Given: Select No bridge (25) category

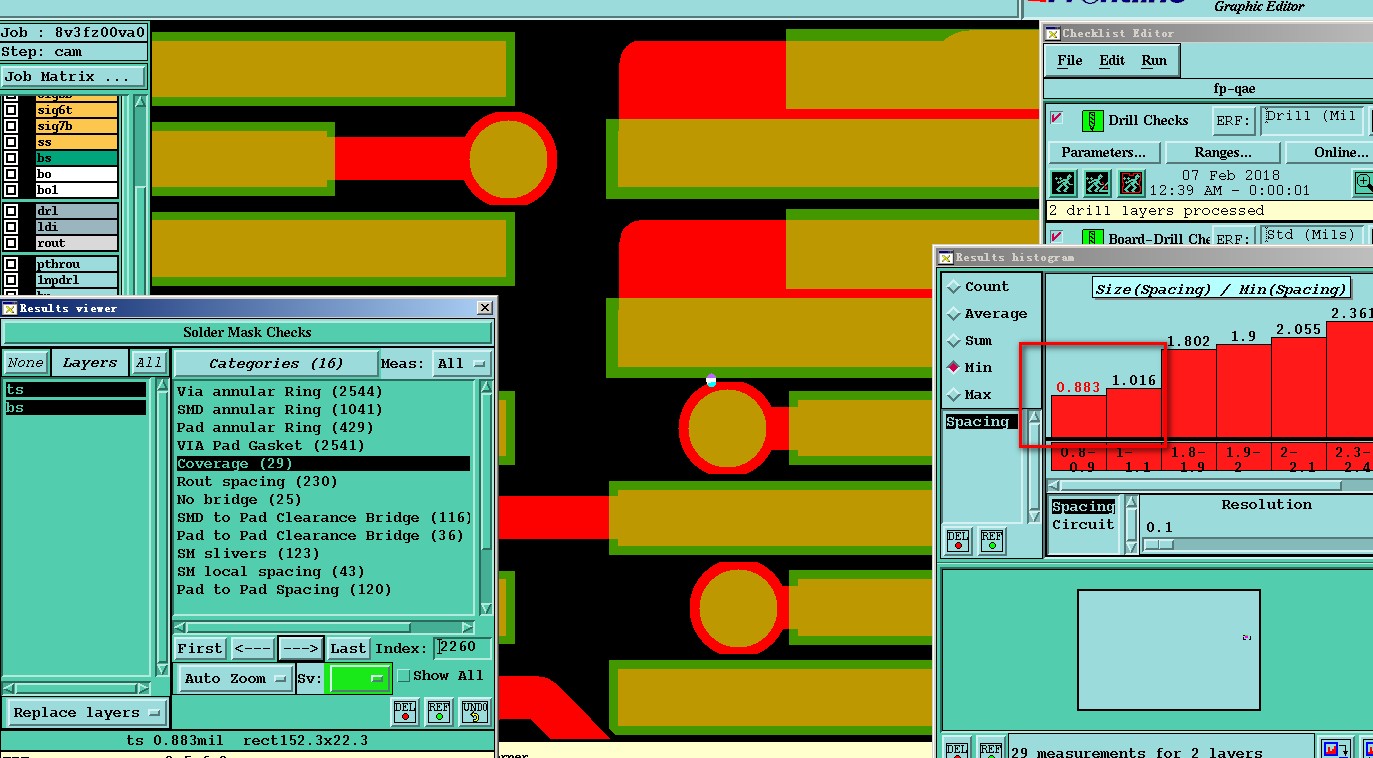Looking at the screenshot, I should pyautogui.click(x=323, y=500).
